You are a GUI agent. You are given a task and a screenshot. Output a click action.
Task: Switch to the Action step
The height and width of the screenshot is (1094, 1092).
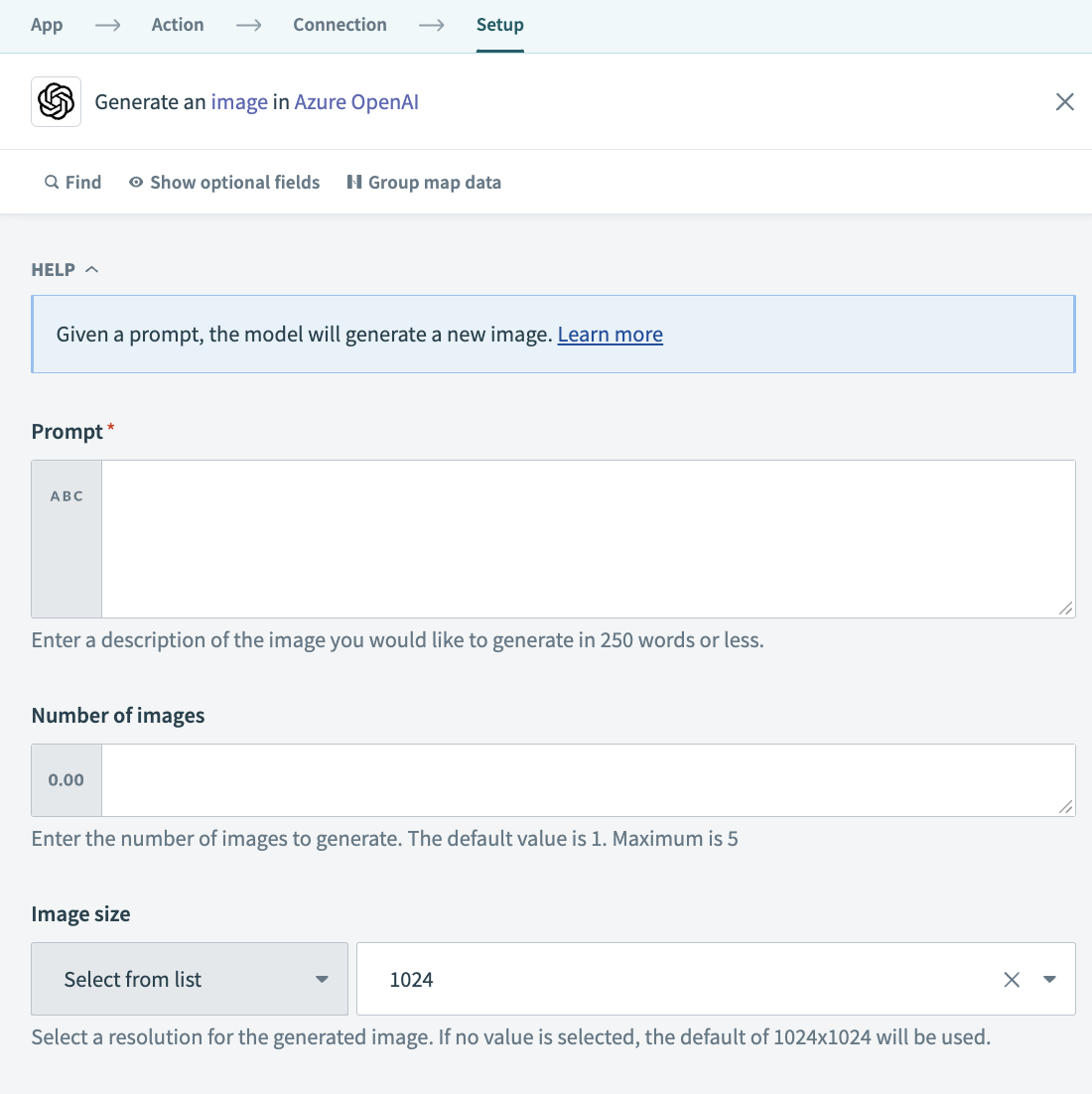[x=178, y=24]
